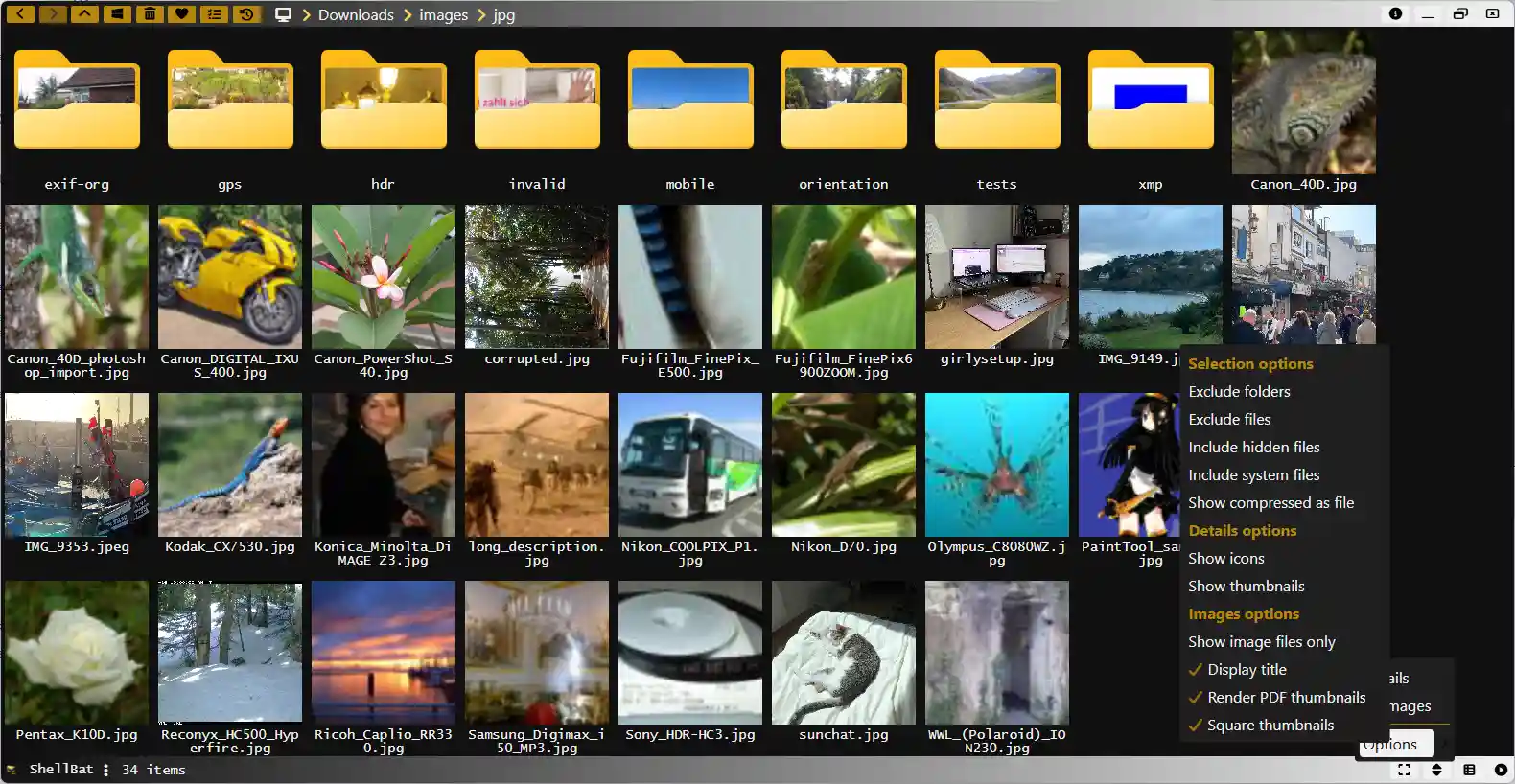The image size is (1515, 784).
Task: Expand the chevron before images breadcrumb
Action: point(407,14)
